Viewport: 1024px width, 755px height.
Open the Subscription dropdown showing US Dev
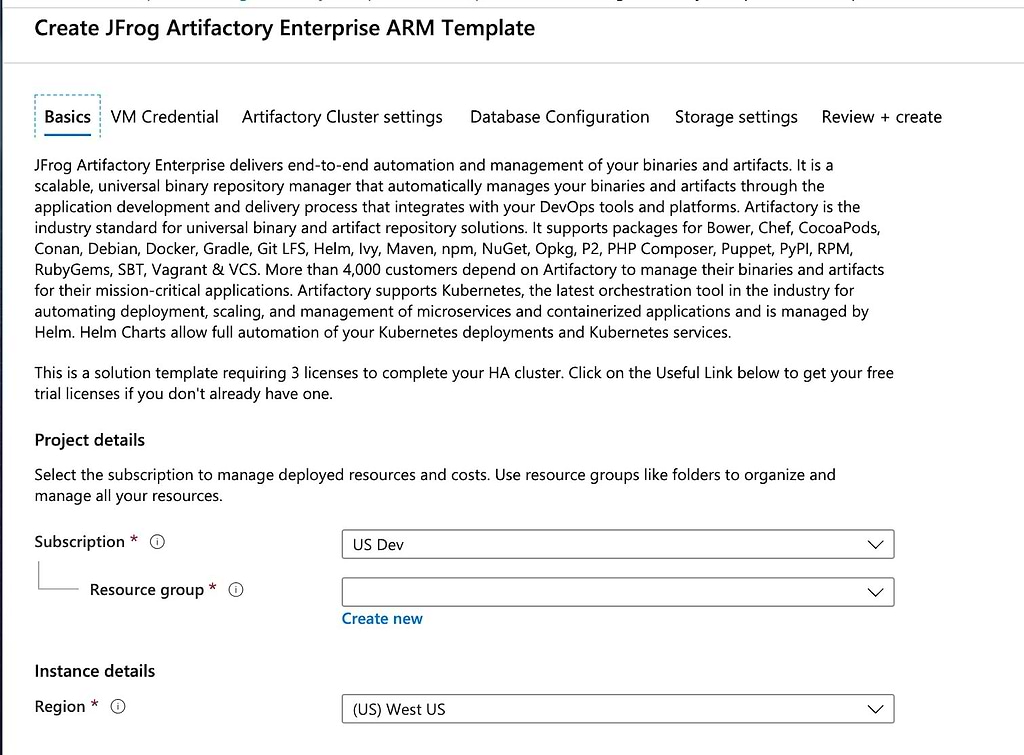click(617, 545)
